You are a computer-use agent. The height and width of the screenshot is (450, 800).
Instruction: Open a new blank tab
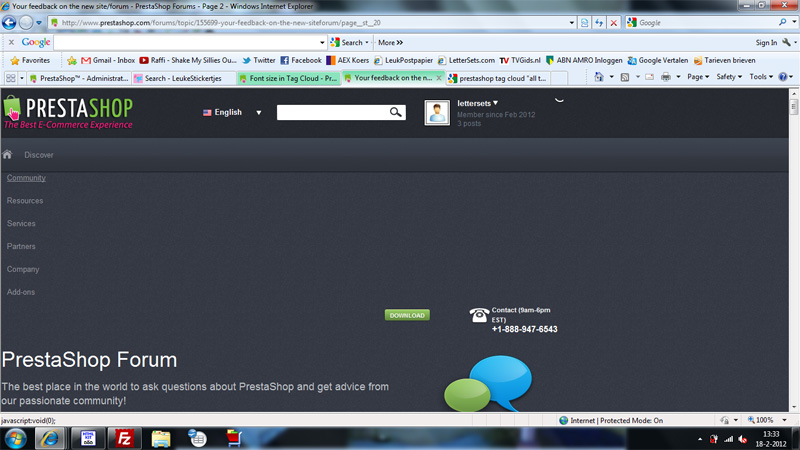coord(559,78)
